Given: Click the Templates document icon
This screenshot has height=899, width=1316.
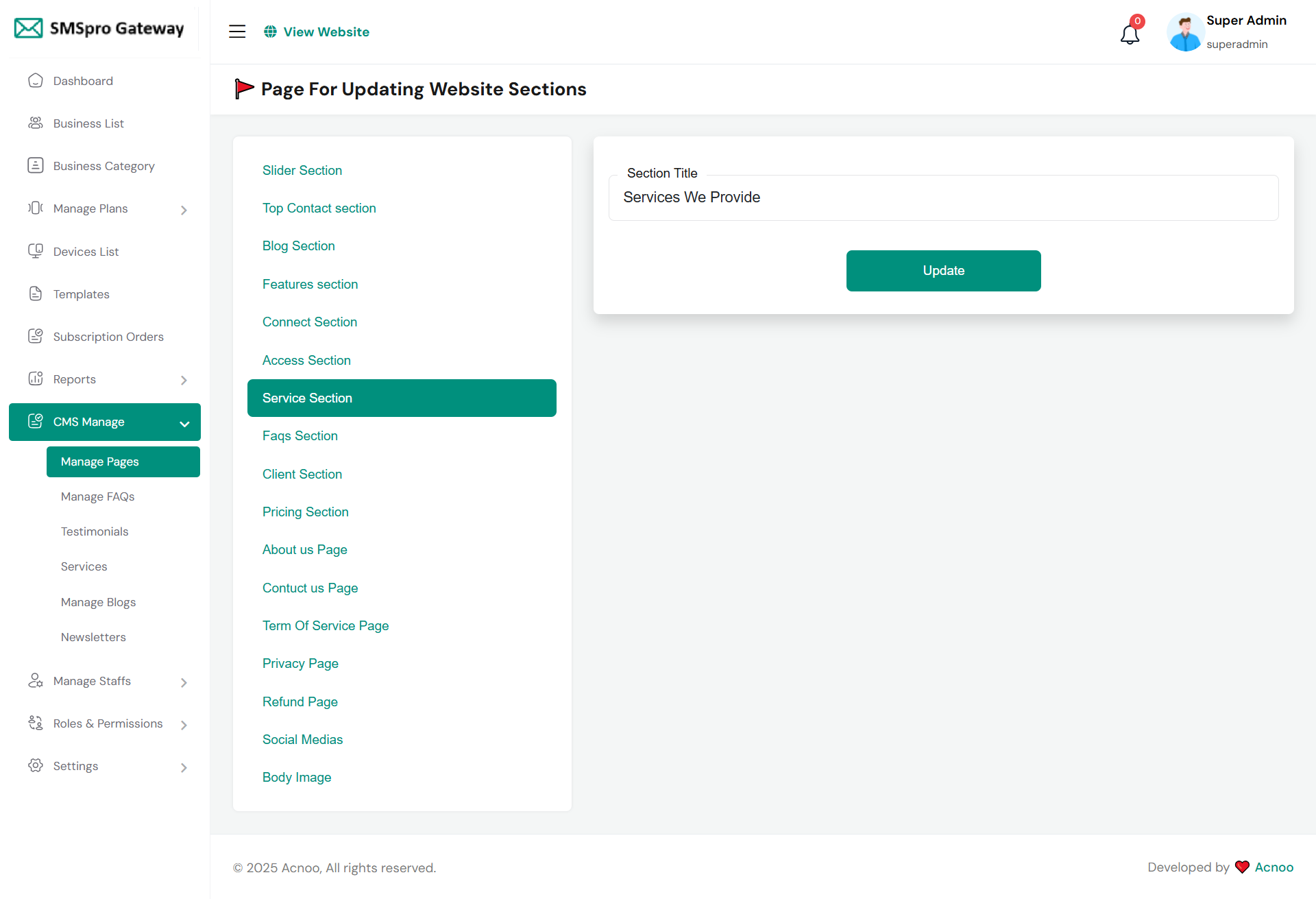Looking at the screenshot, I should [36, 294].
